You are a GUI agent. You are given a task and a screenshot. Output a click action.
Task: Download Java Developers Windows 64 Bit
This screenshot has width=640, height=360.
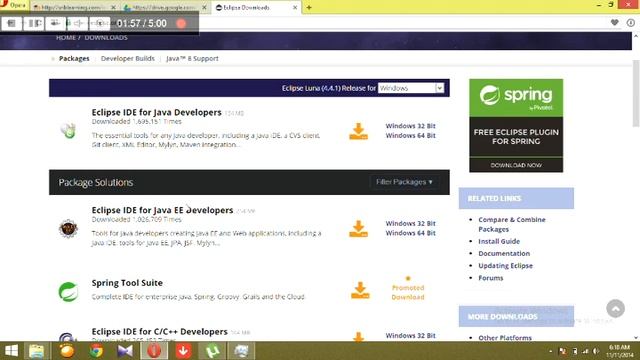point(411,136)
